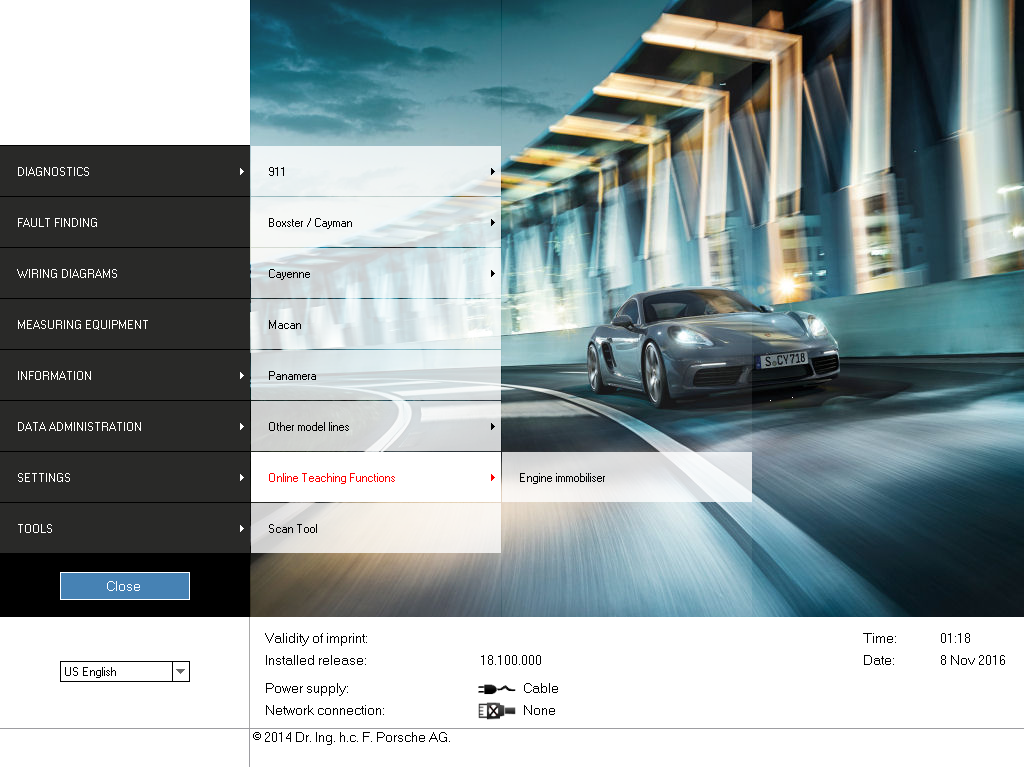Click the Cable power supply text
Viewport: 1024px width, 768px height.
(x=541, y=688)
